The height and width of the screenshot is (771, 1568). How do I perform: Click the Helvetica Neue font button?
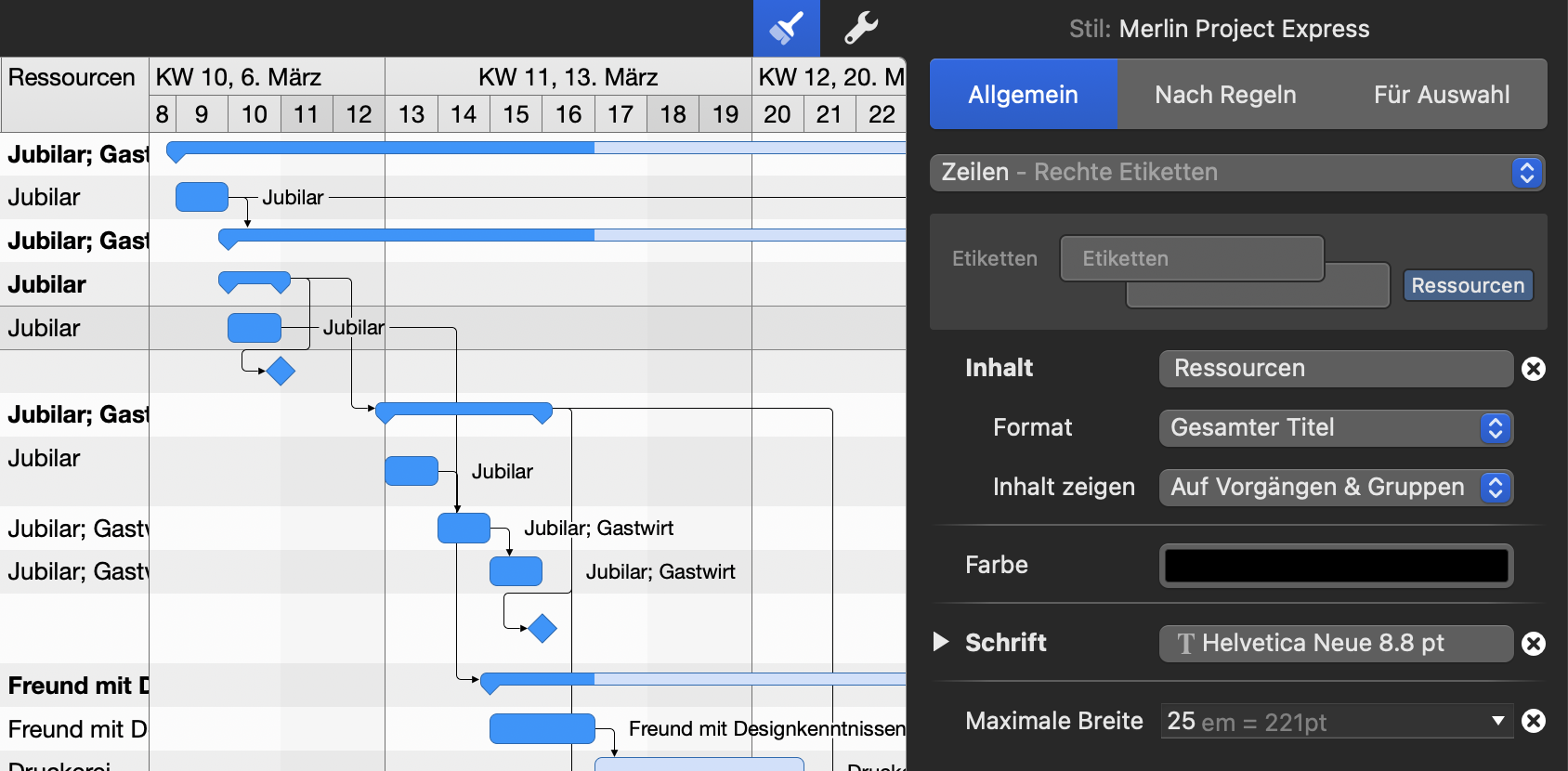click(1335, 644)
